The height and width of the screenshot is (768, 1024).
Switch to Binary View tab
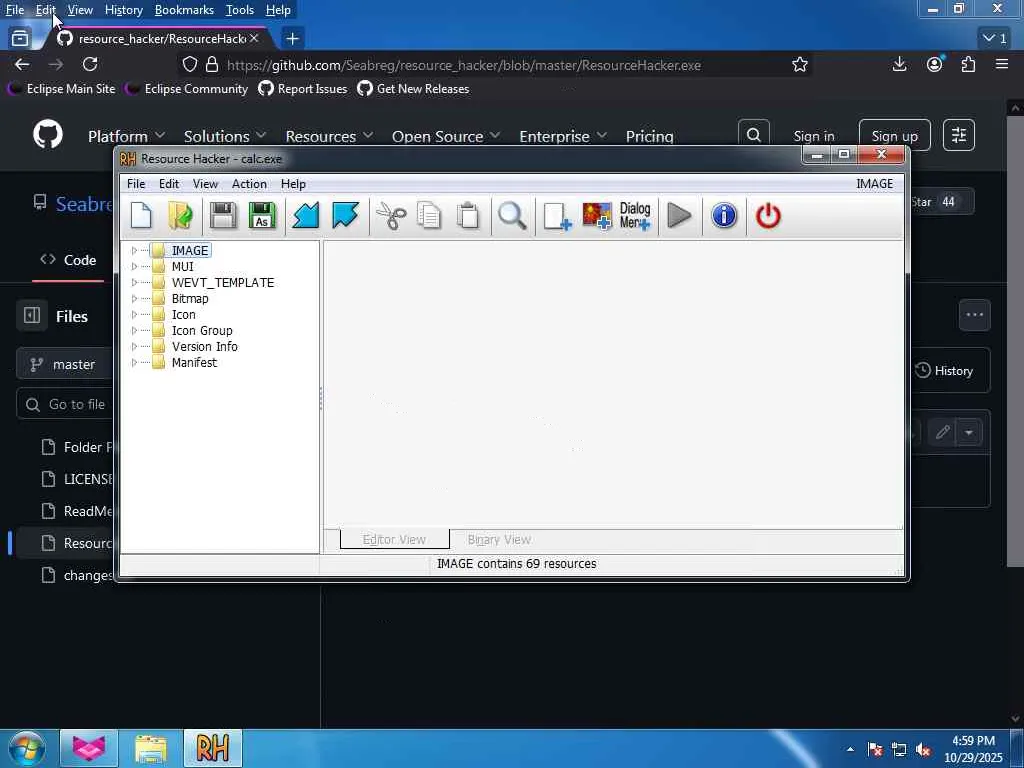click(x=499, y=539)
